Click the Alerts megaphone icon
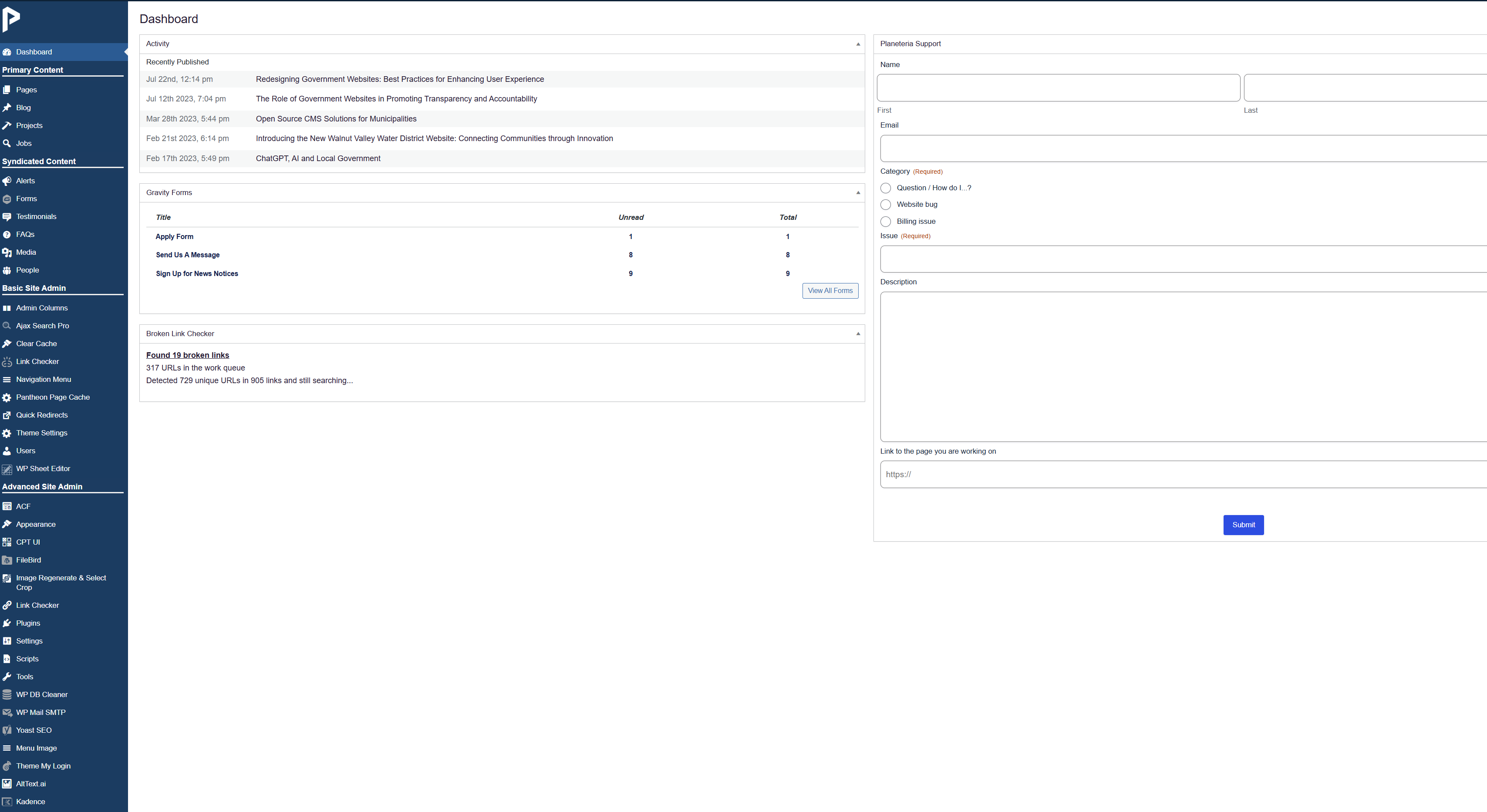1487x812 pixels. [x=7, y=181]
